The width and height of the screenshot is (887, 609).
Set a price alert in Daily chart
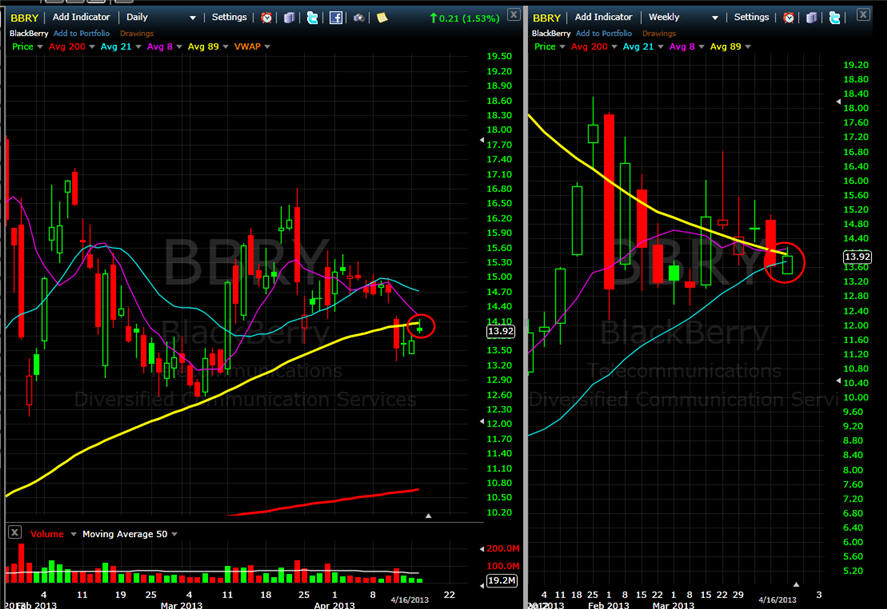266,18
